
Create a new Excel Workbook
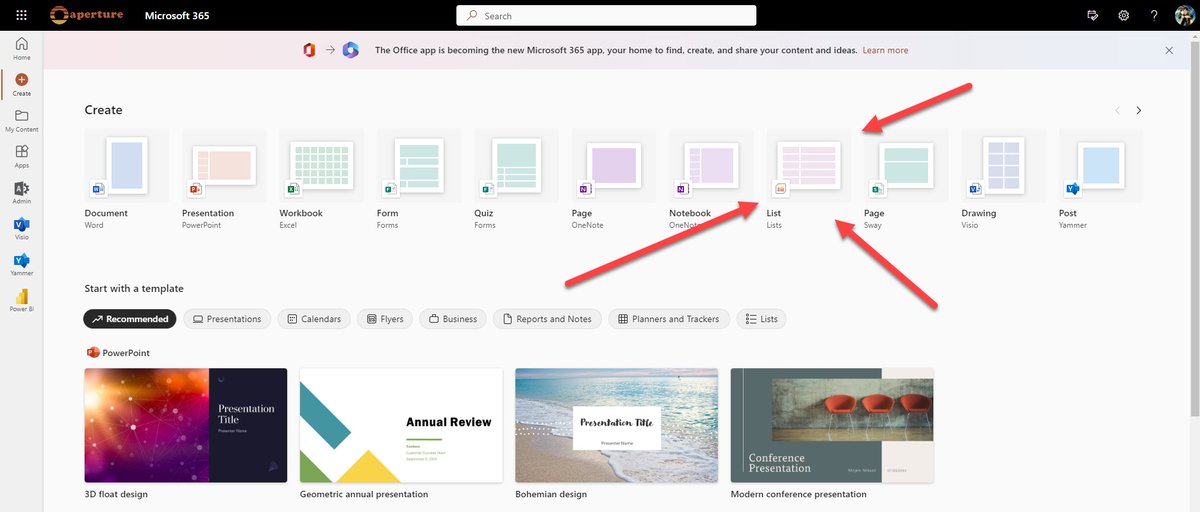(x=320, y=179)
